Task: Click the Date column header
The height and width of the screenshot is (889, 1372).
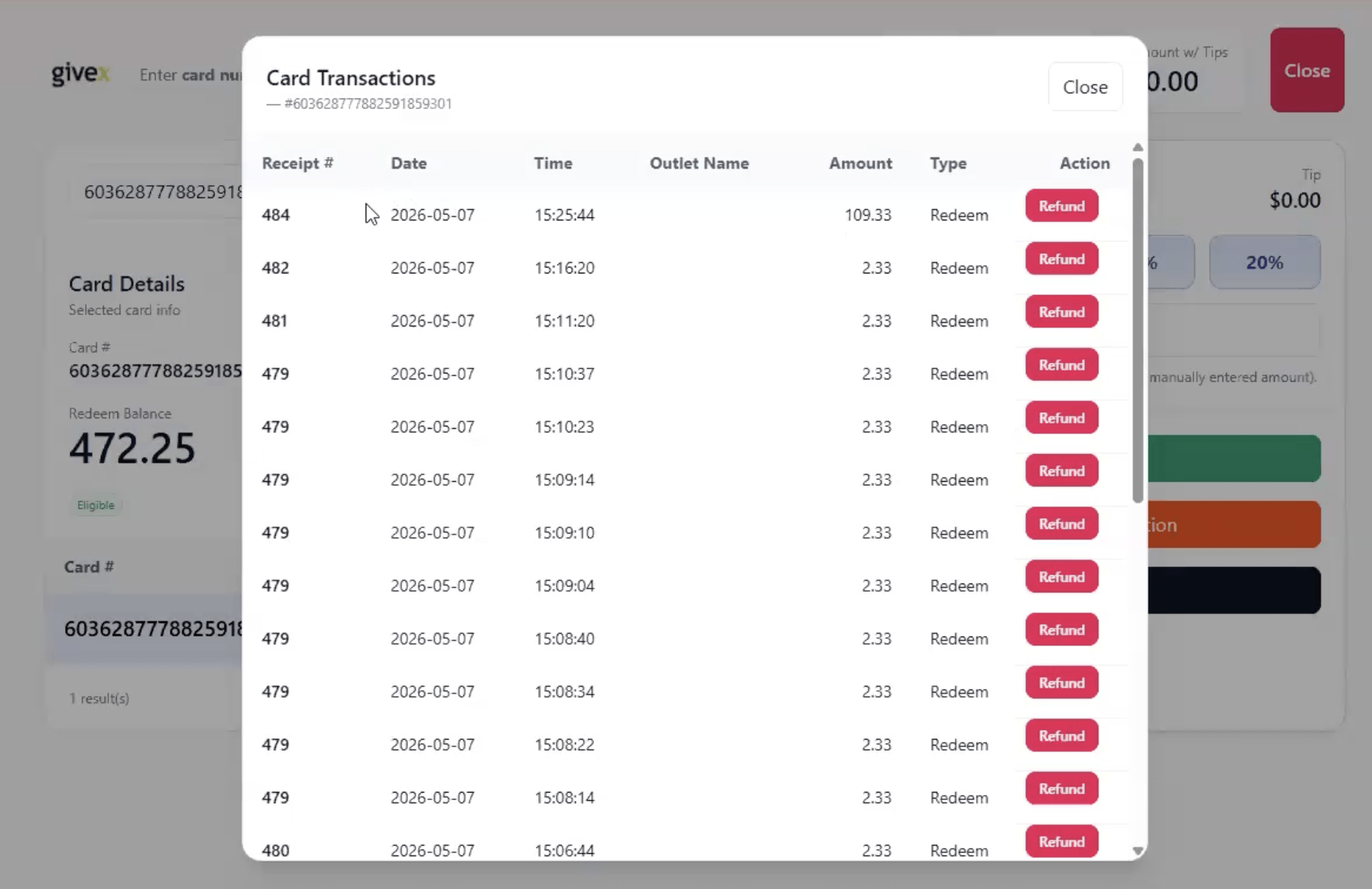Action: tap(409, 164)
